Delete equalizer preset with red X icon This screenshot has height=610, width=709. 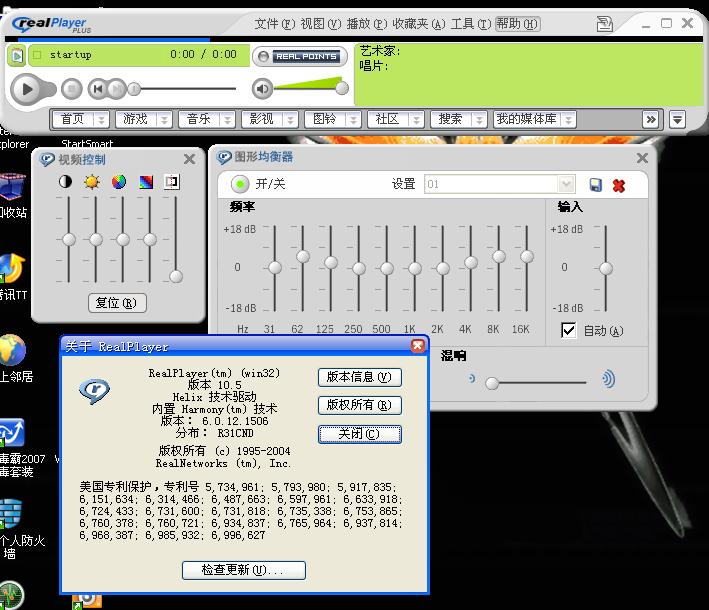(619, 185)
